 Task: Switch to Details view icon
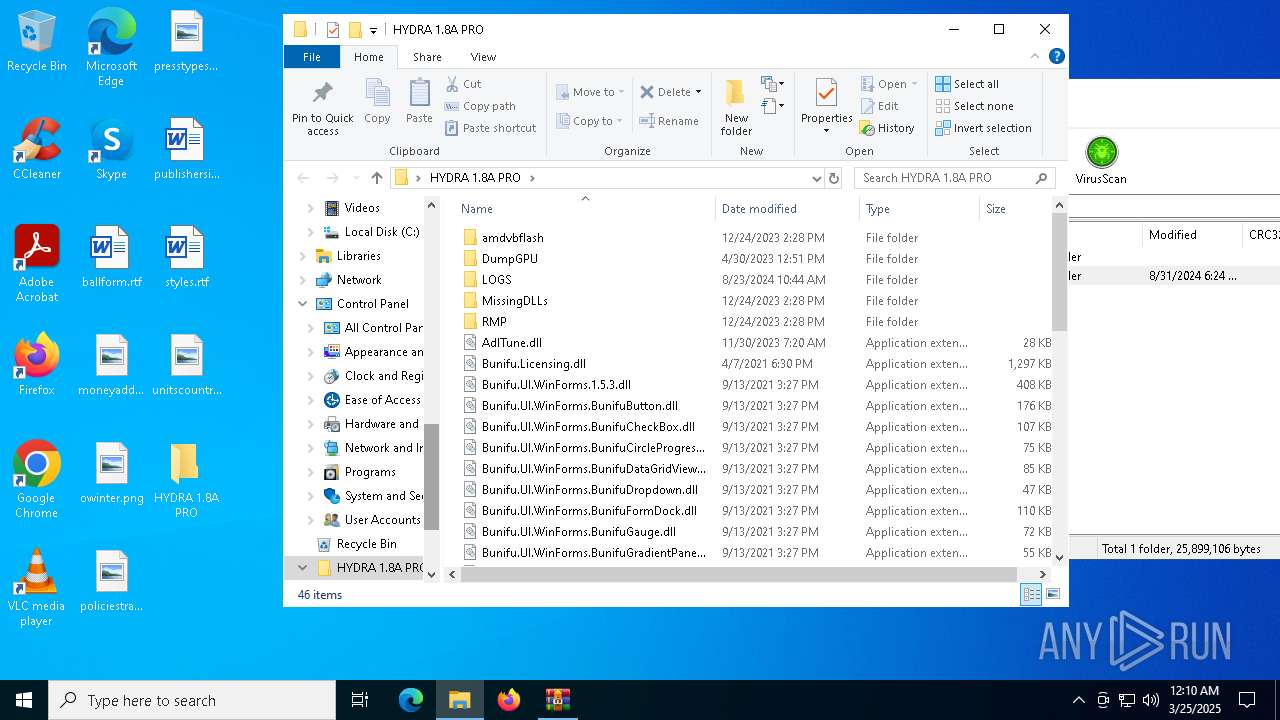click(1031, 595)
